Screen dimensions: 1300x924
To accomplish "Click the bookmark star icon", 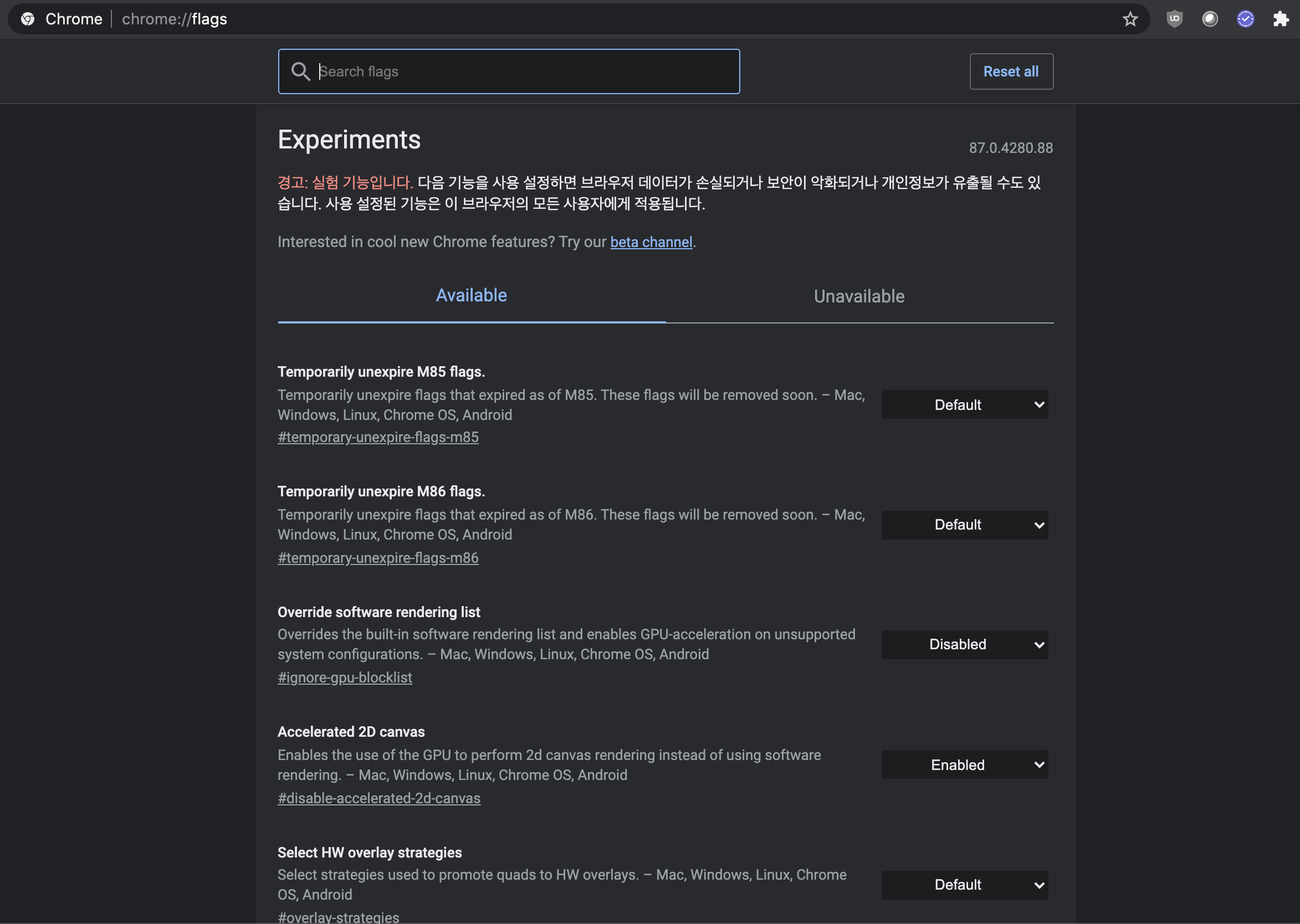I will click(x=1130, y=19).
